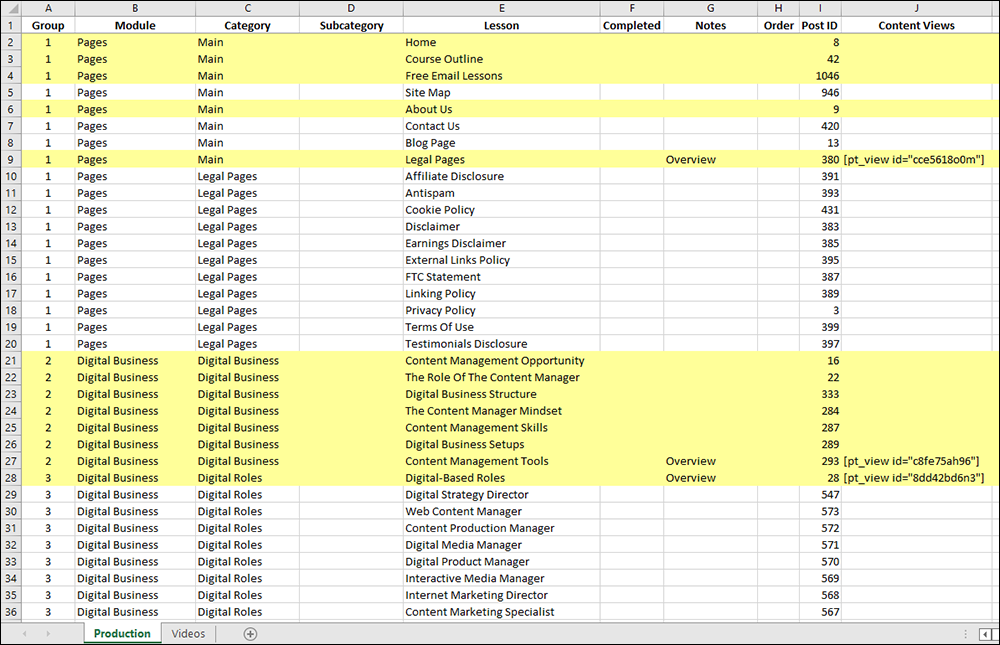This screenshot has height=645, width=1000.
Task: Select the "FTC Statement" cell
Action: [x=501, y=277]
